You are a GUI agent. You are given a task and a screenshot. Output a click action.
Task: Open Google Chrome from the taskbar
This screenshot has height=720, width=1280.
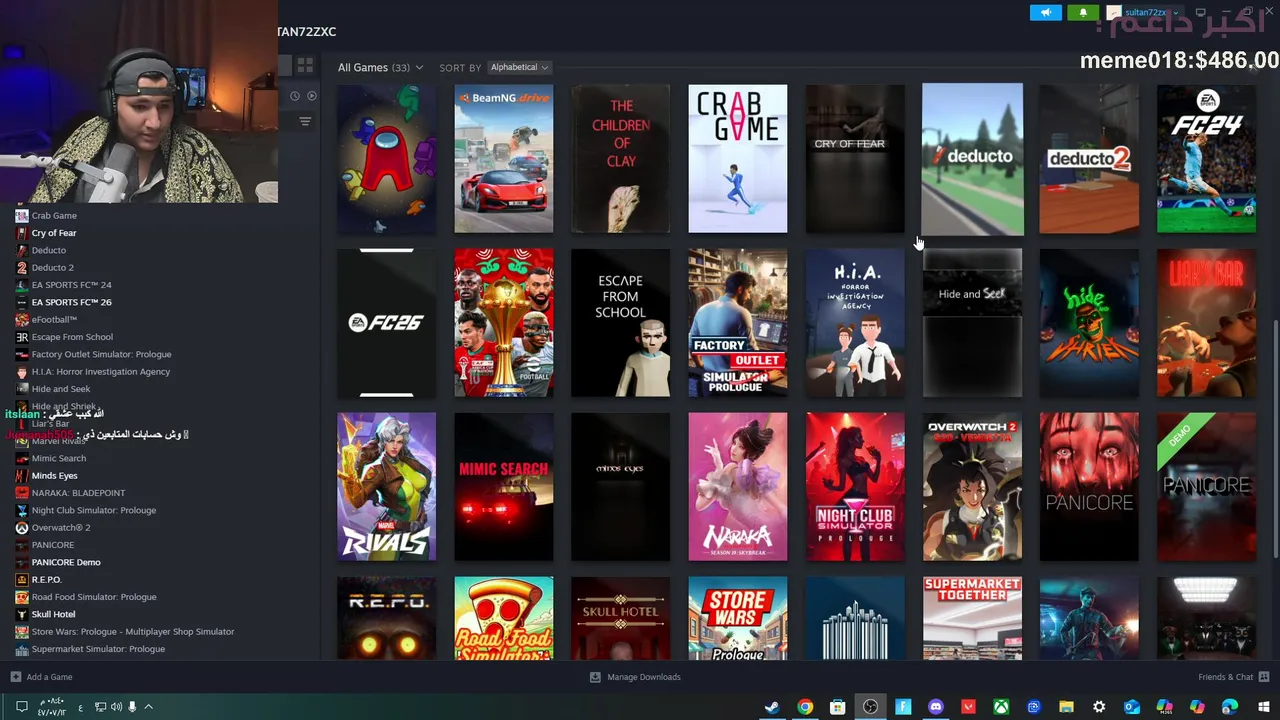coord(805,707)
